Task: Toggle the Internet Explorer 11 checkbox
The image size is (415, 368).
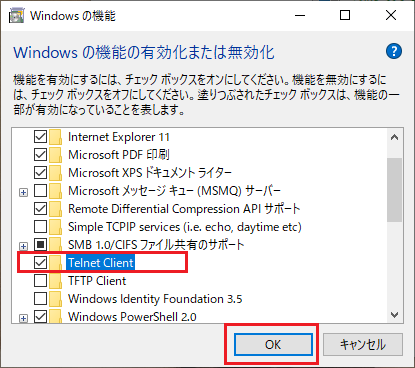Action: coord(40,137)
